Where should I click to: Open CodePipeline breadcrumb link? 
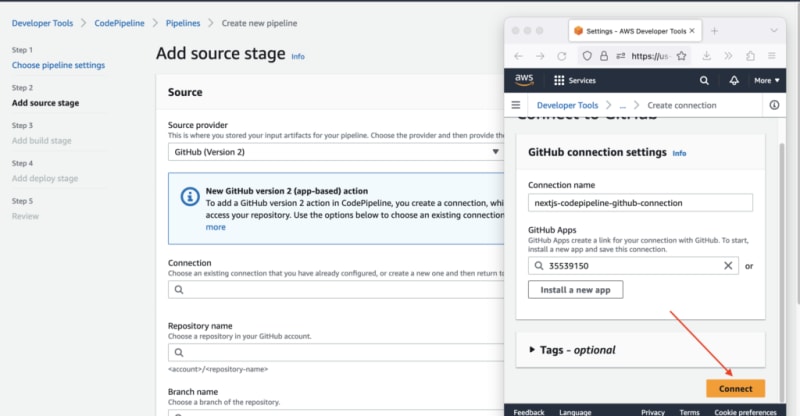(119, 23)
